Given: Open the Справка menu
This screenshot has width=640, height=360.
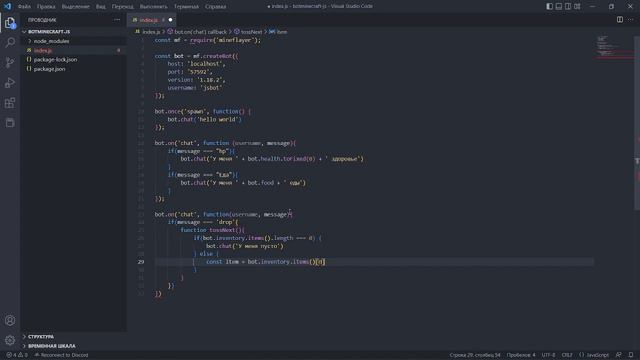Looking at the screenshot, I should point(216,7).
